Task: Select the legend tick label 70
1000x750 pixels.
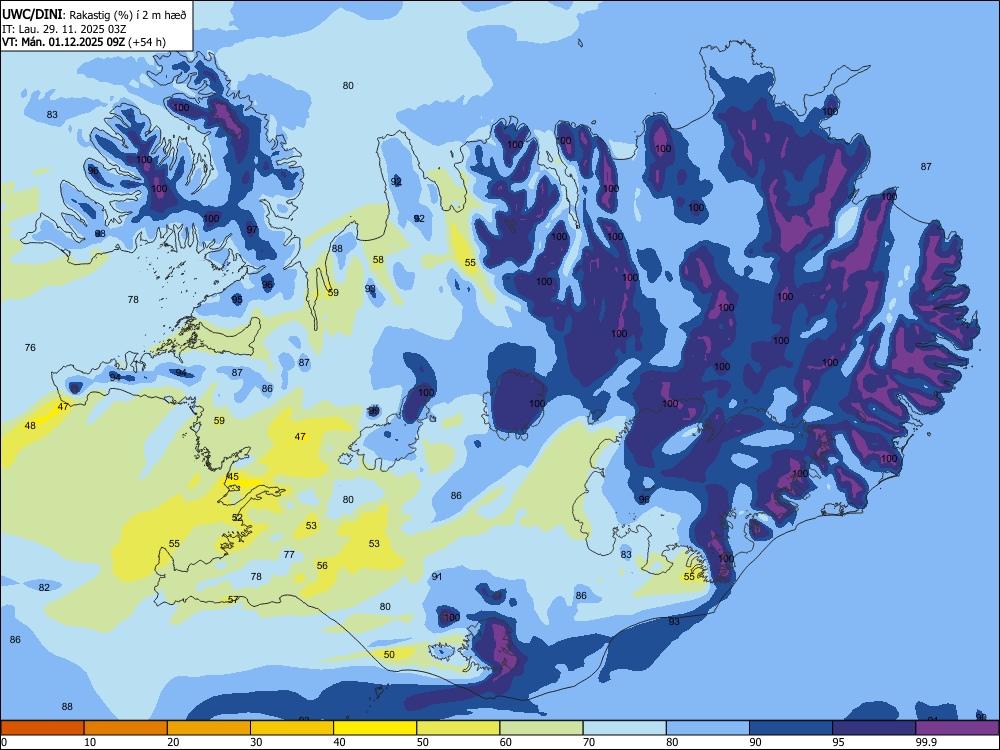Action: (x=589, y=742)
